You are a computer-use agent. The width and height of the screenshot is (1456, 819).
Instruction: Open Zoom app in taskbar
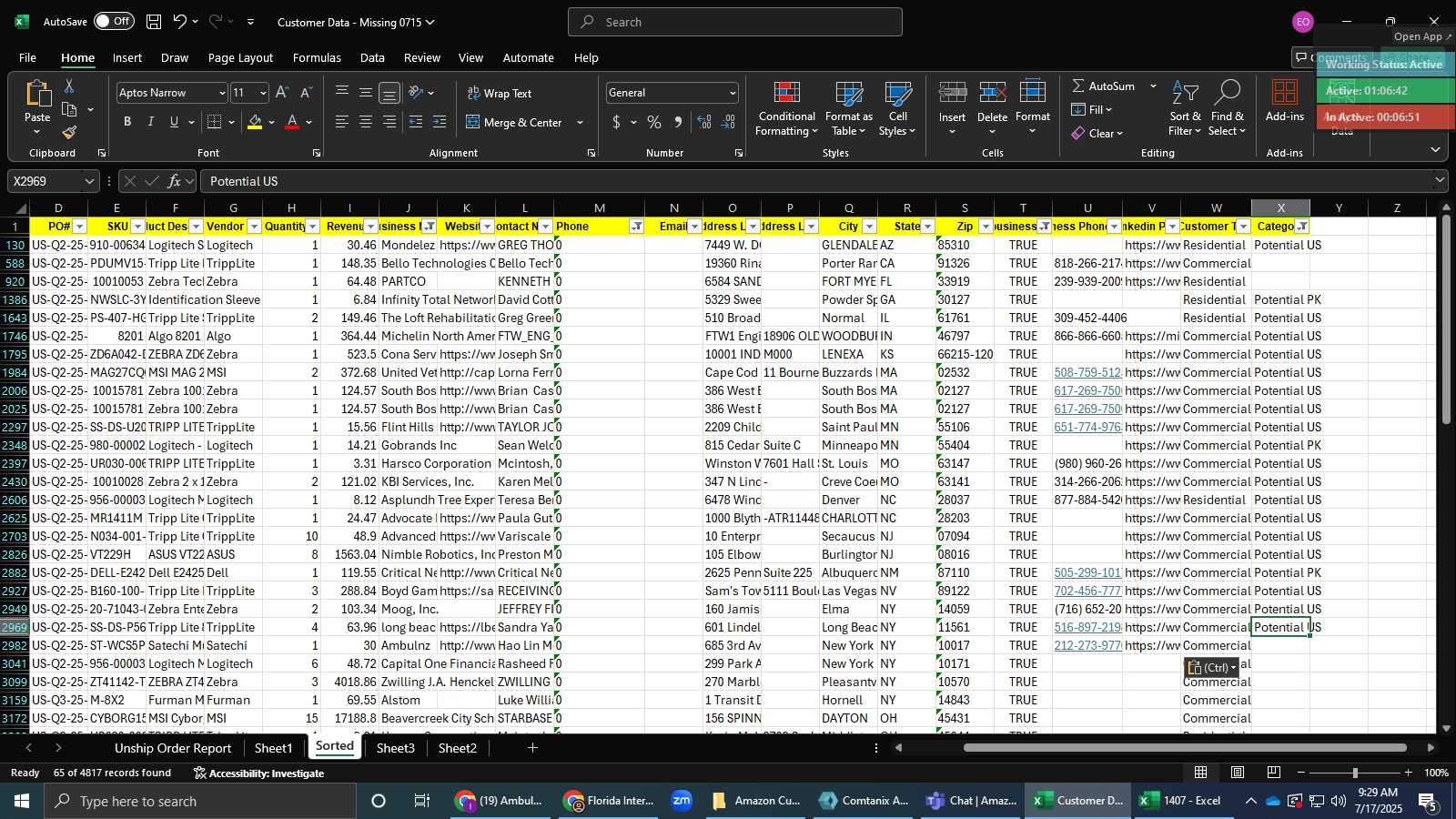pyautogui.click(x=682, y=801)
